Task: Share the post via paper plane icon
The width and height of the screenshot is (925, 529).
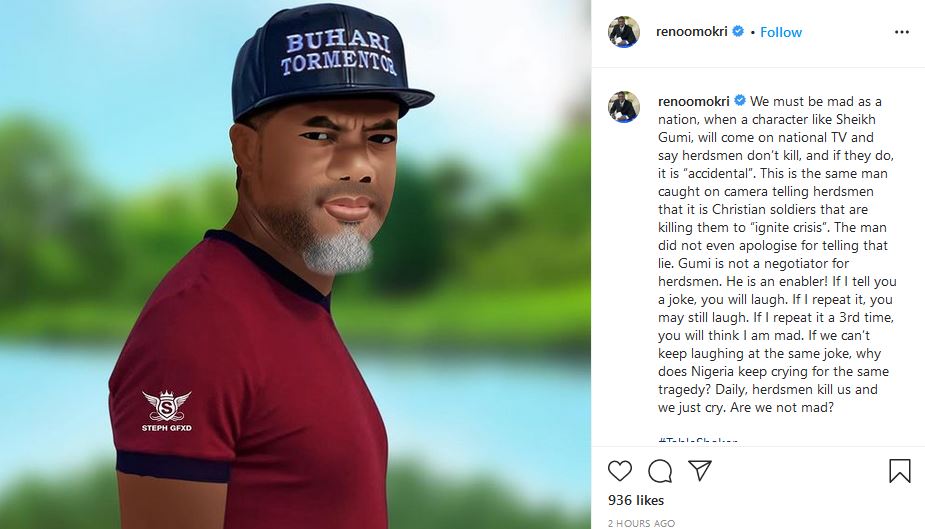Action: point(700,471)
